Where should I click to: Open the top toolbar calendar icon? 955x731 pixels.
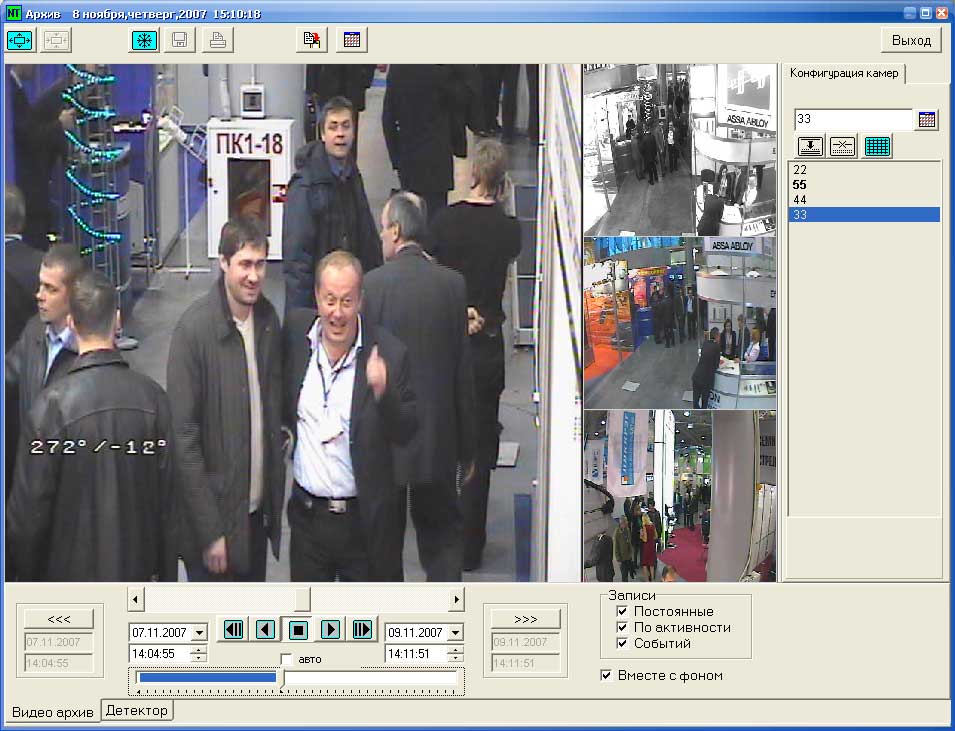pyautogui.click(x=352, y=40)
